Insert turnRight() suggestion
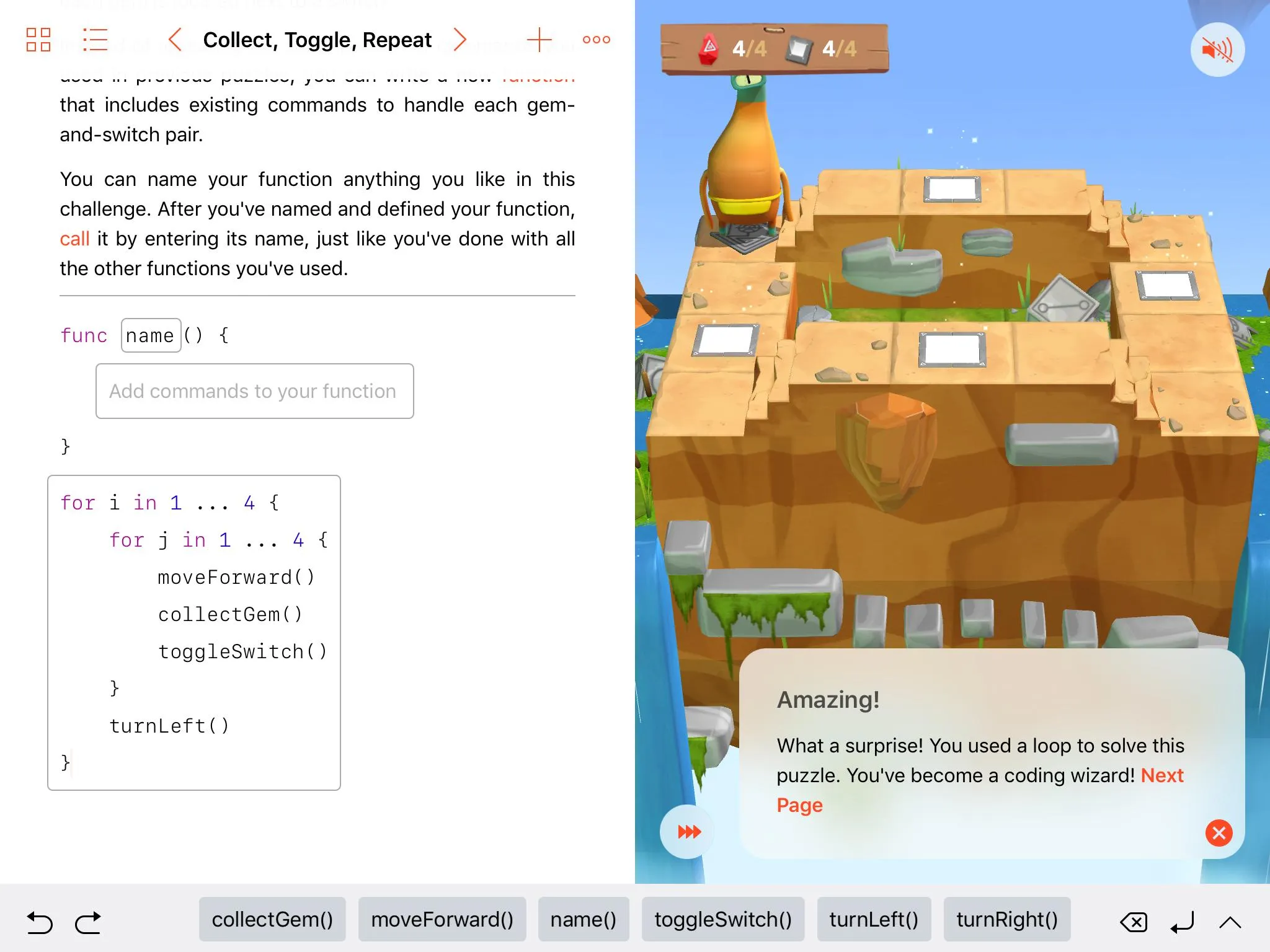1270x952 pixels. [x=1006, y=919]
